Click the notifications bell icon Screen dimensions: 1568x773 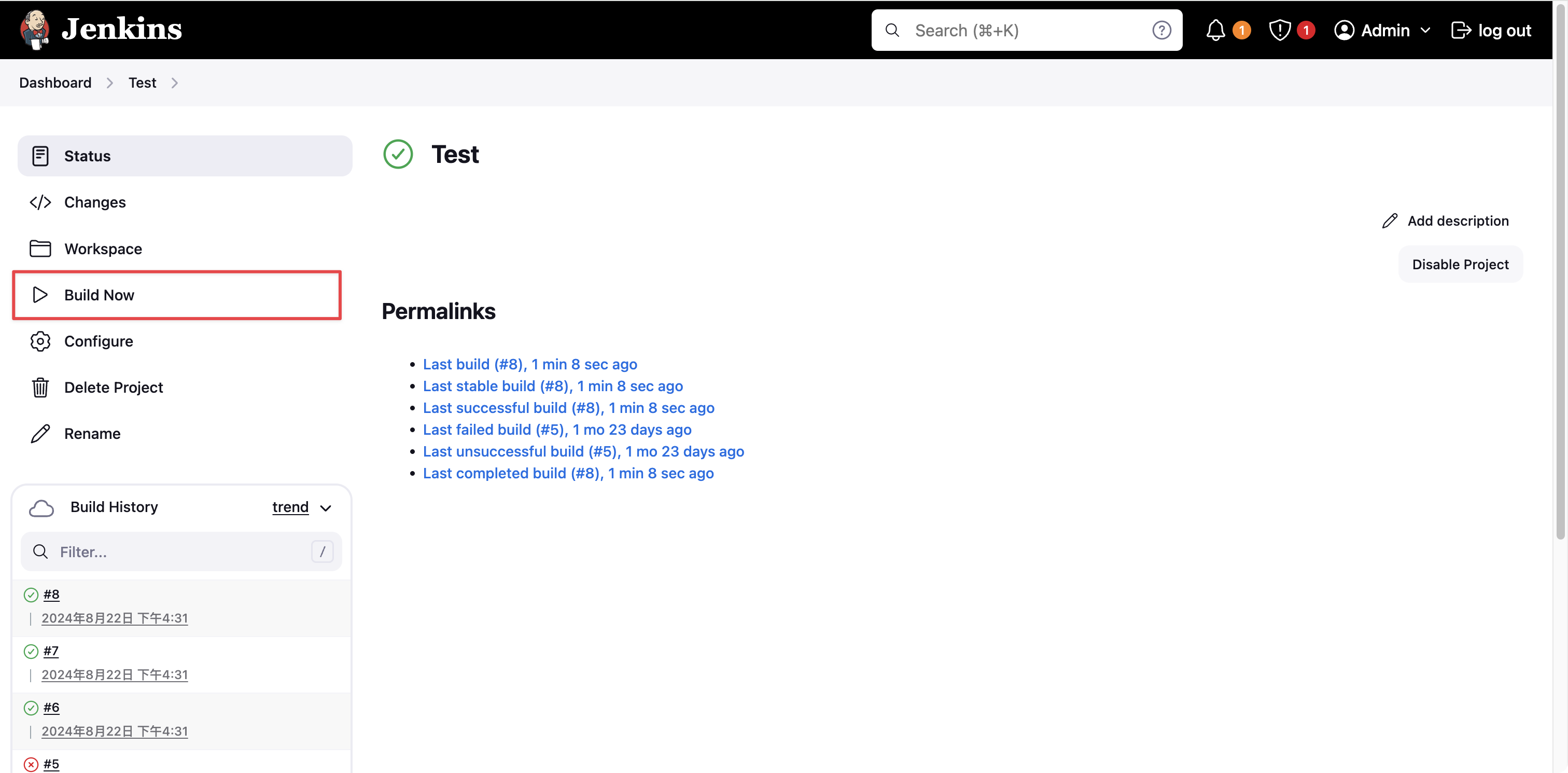(x=1217, y=30)
